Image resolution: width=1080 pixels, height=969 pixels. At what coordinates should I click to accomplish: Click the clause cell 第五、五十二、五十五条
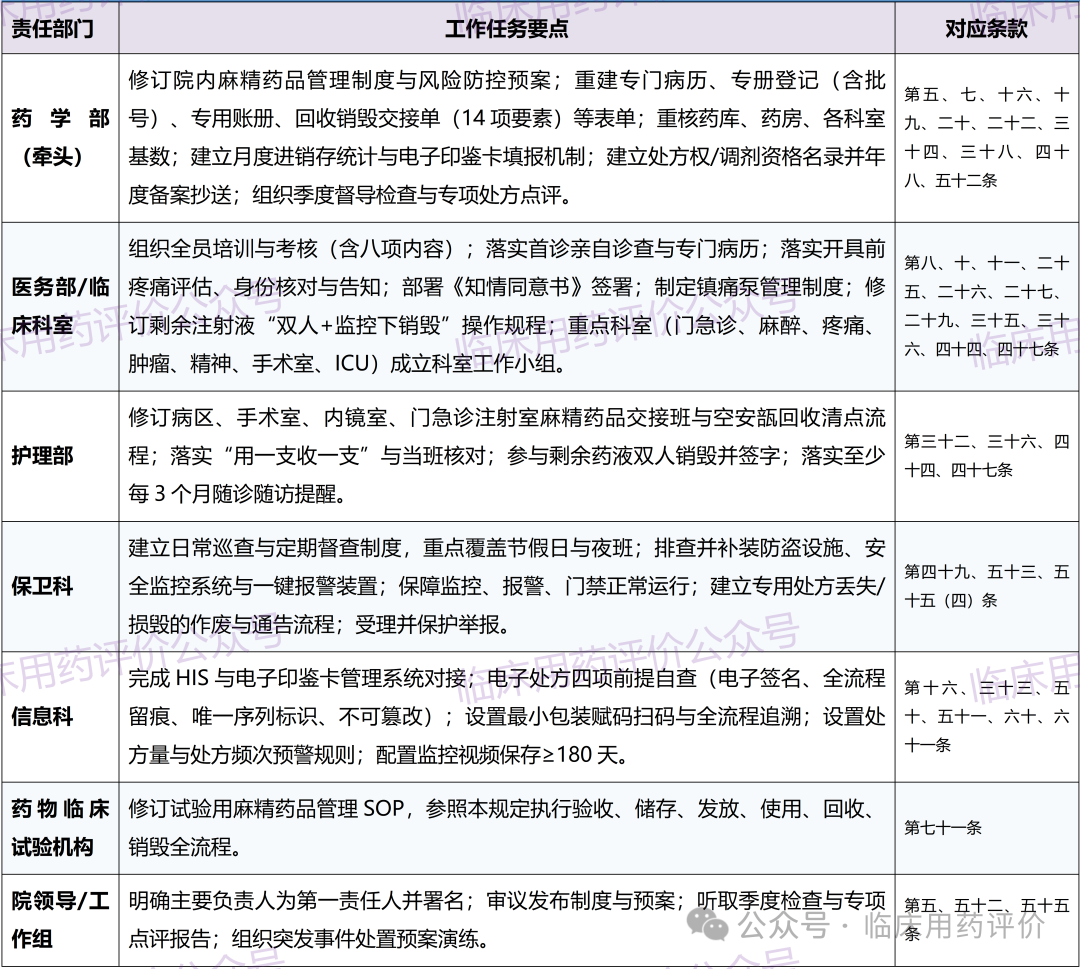(987, 920)
